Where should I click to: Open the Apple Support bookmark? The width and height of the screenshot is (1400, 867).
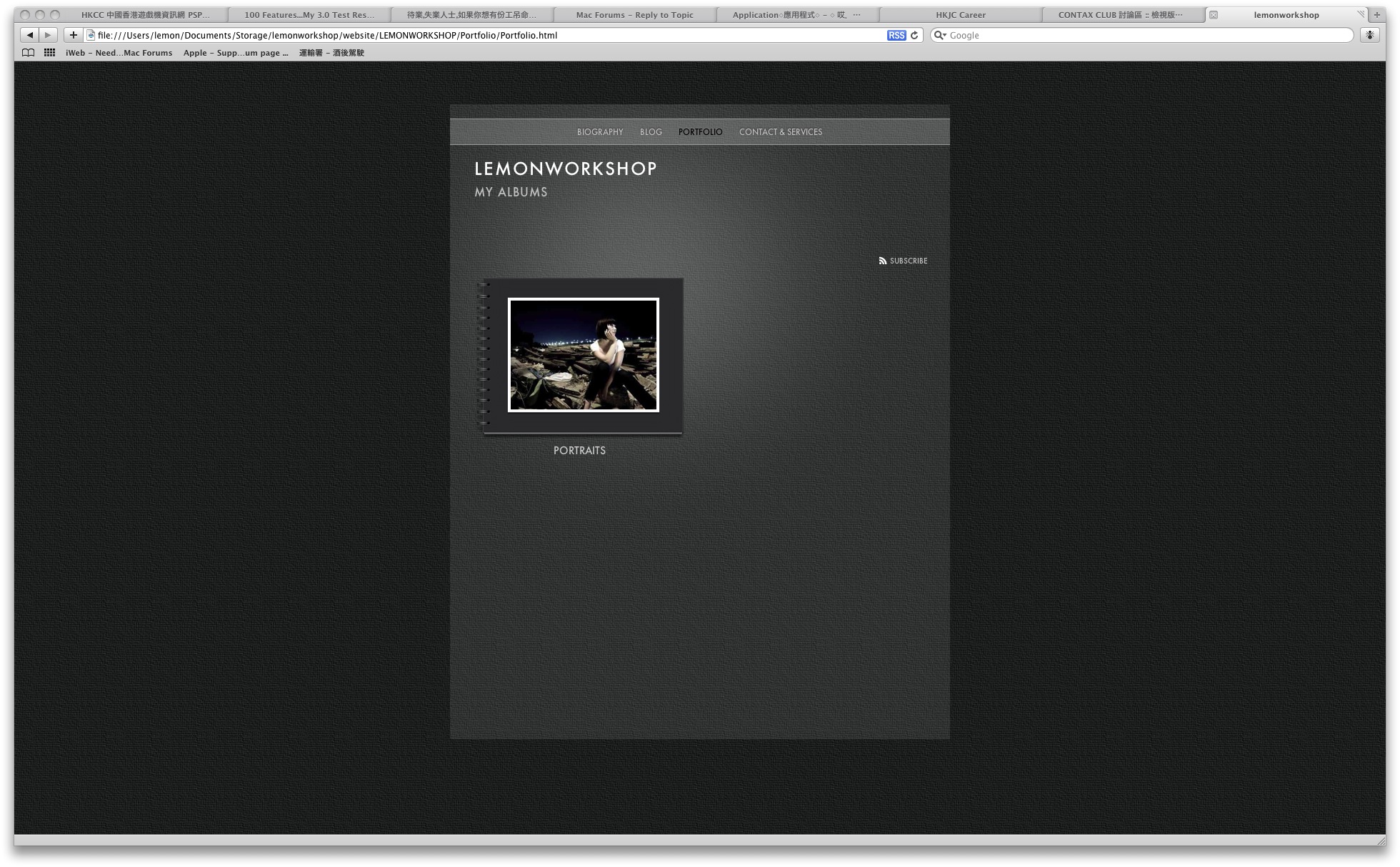click(235, 53)
